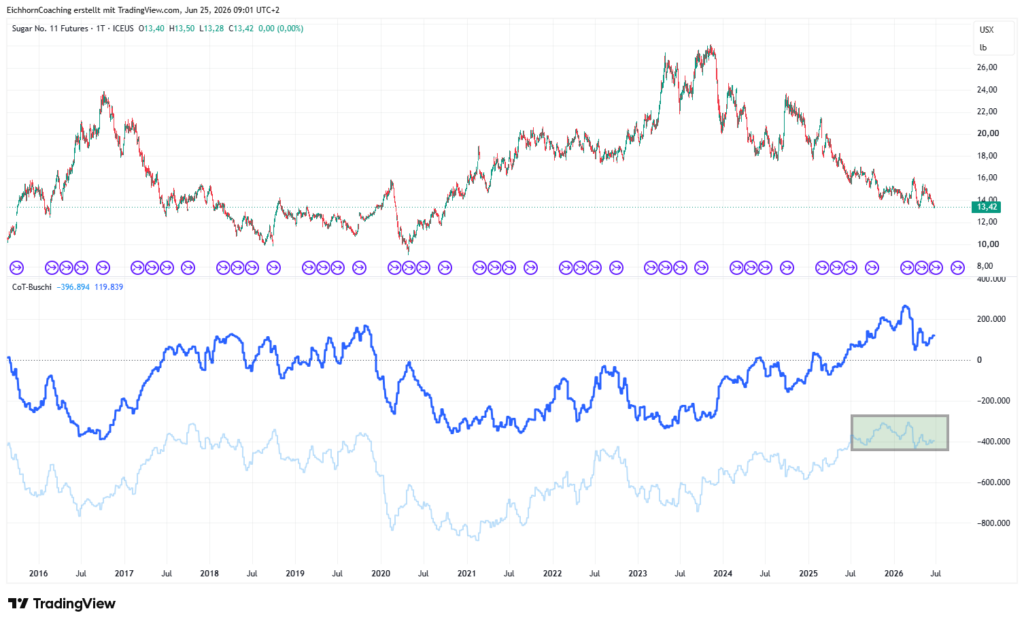Click the 2023 time axis label
Viewport: 1024px width, 624px height.
637,574
